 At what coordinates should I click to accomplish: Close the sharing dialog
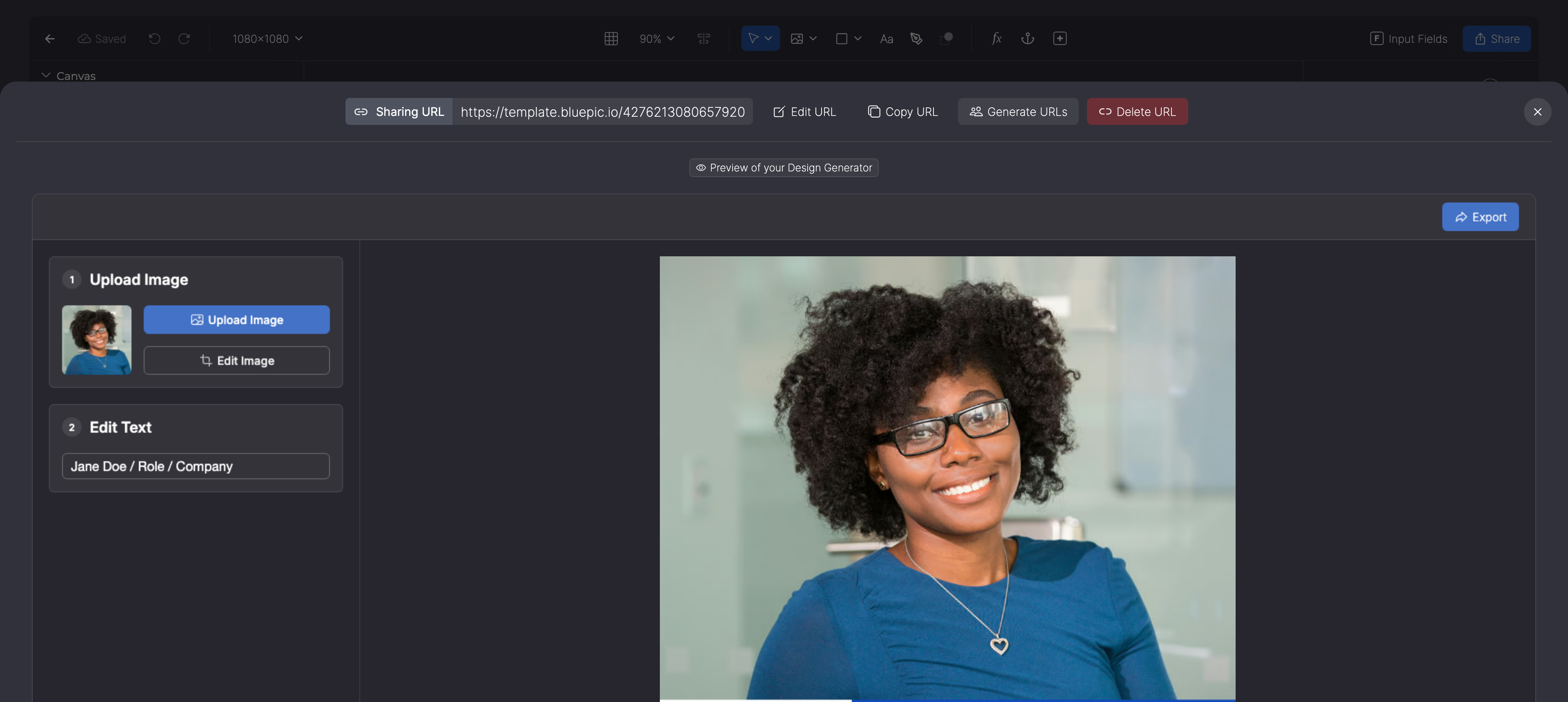pos(1537,112)
